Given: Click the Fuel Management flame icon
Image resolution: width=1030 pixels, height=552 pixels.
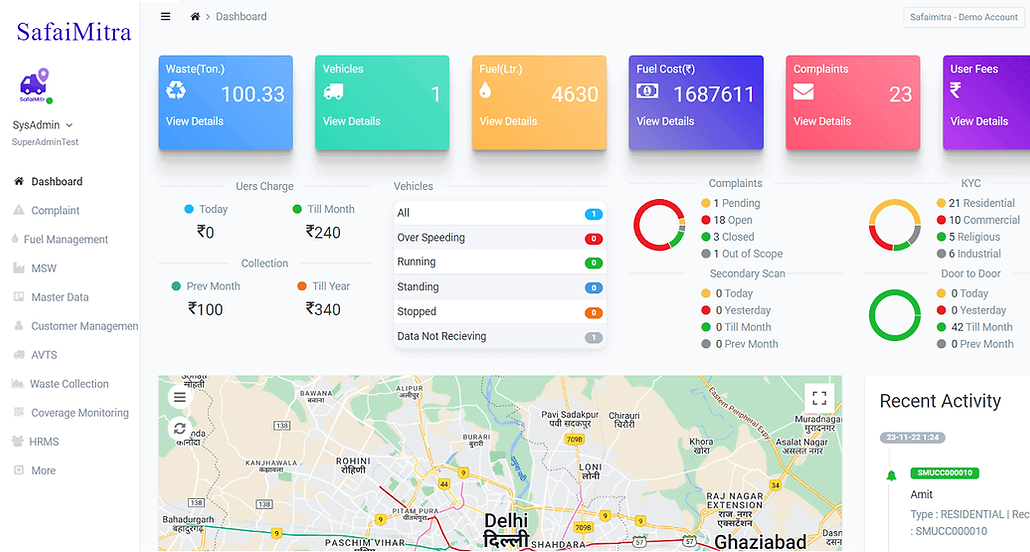Looking at the screenshot, I should click(15, 239).
